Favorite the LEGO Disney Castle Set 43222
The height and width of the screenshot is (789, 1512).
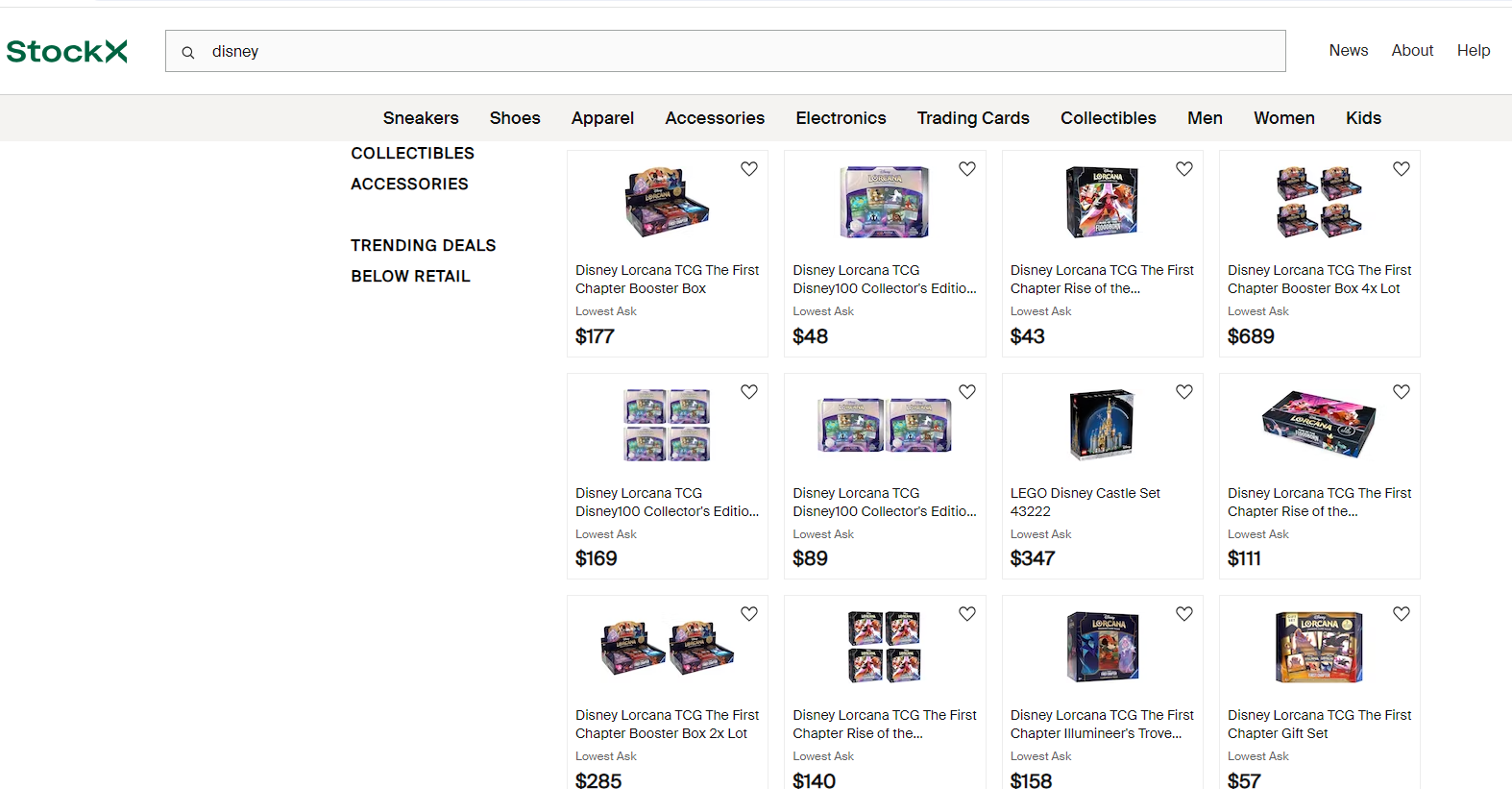click(1184, 392)
